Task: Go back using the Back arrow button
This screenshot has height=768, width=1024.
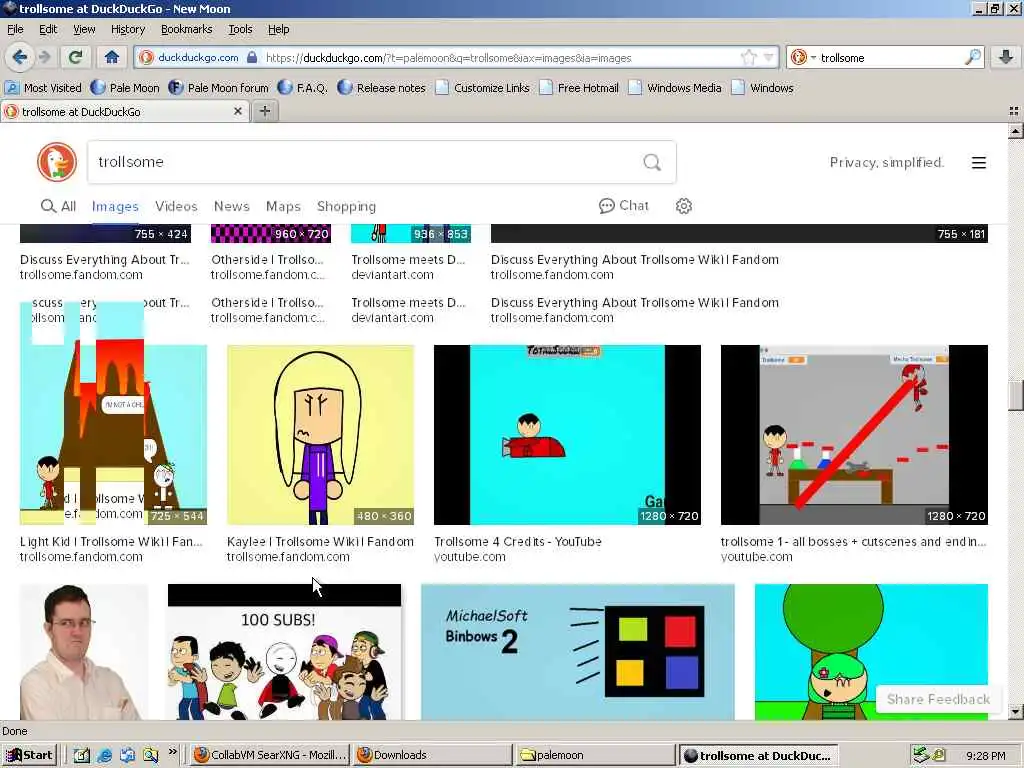Action: point(20,57)
